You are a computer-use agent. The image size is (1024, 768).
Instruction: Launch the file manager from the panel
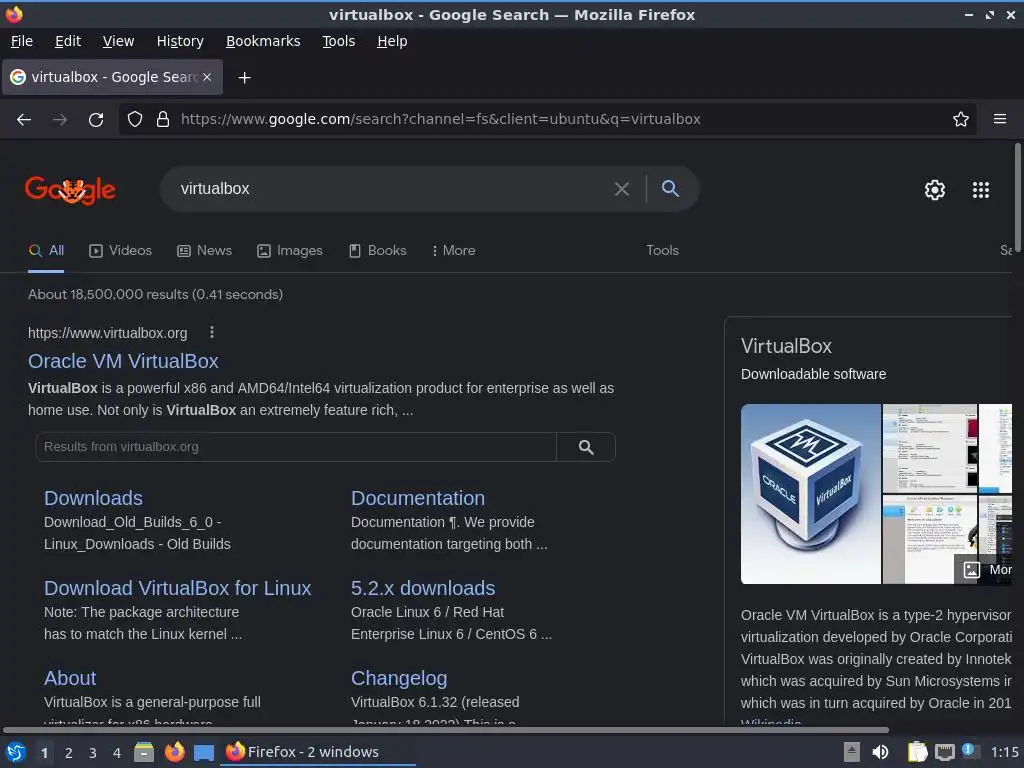click(144, 752)
